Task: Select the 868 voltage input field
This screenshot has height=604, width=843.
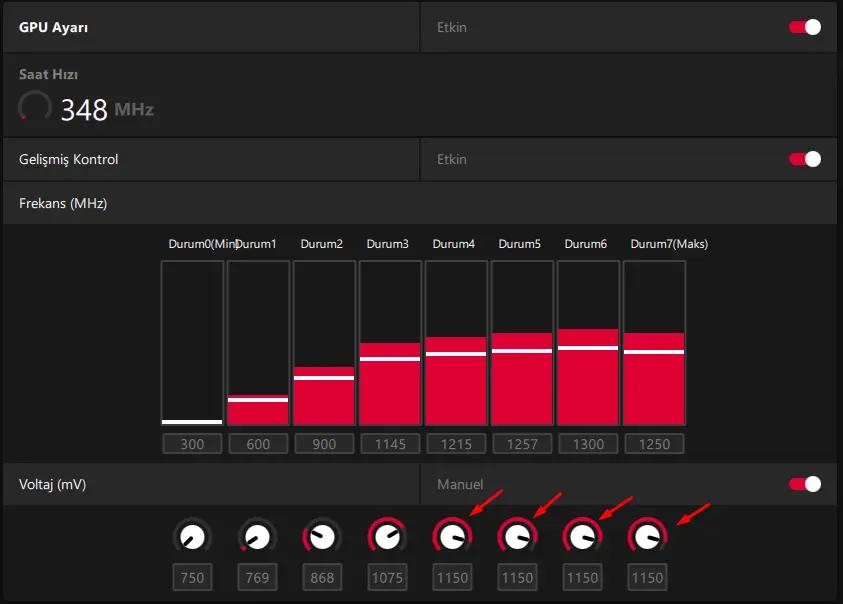Action: pos(322,578)
